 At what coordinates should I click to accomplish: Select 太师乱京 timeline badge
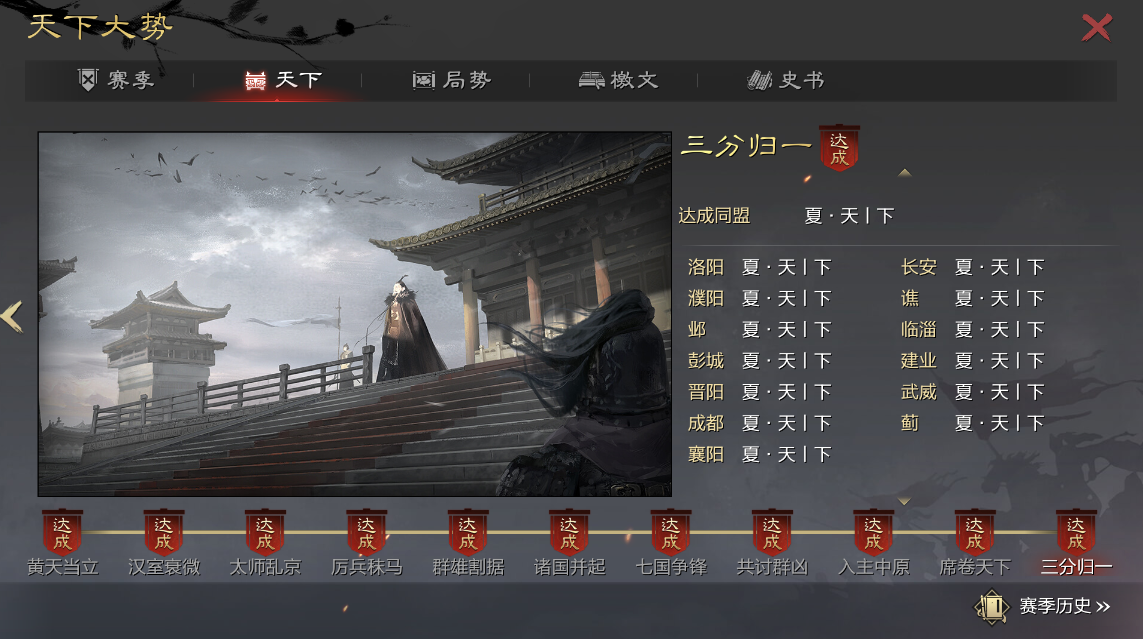tap(265, 532)
